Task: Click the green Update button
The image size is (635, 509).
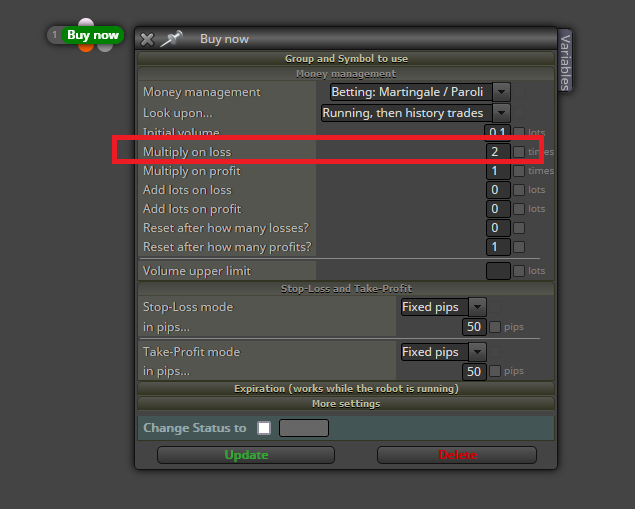Action: (246, 455)
